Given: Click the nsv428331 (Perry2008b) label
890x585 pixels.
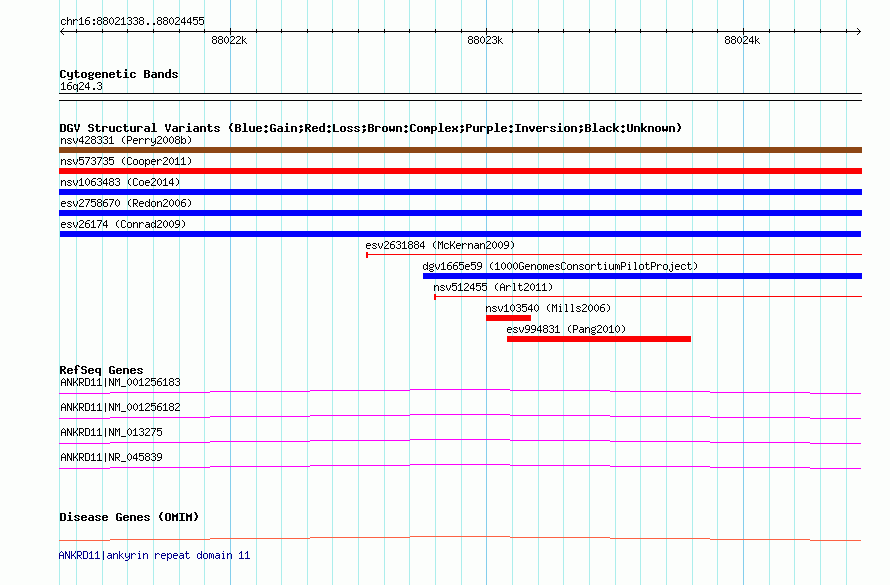Looking at the screenshot, I should tap(126, 140).
